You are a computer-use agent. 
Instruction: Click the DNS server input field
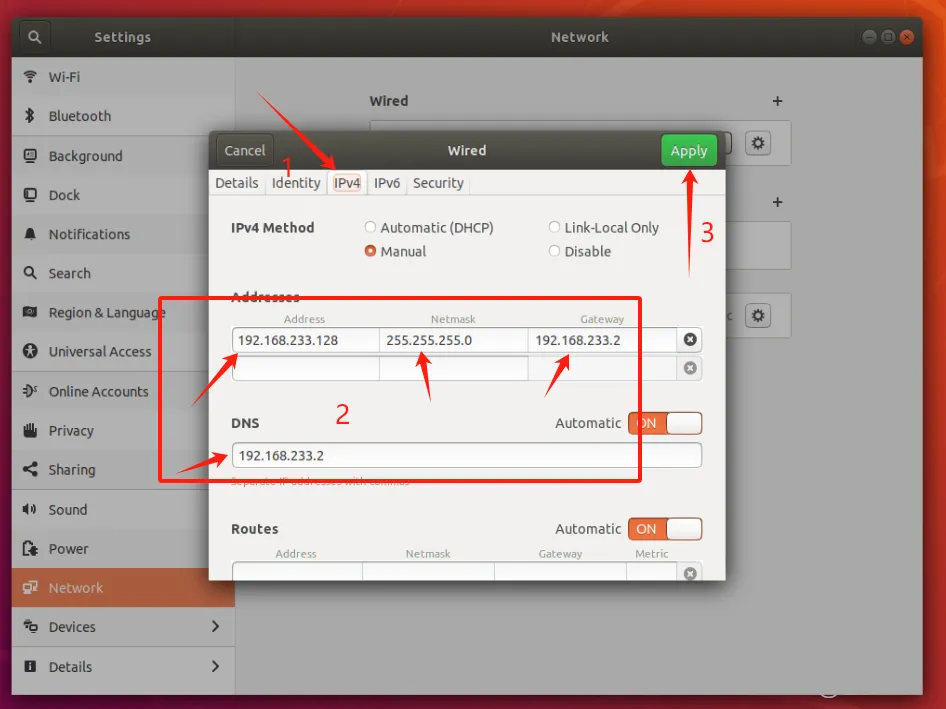pos(466,455)
